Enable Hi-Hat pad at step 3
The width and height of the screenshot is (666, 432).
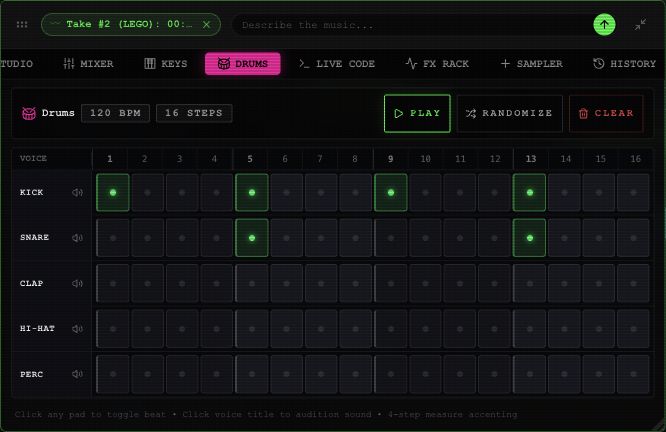pyautogui.click(x=182, y=329)
